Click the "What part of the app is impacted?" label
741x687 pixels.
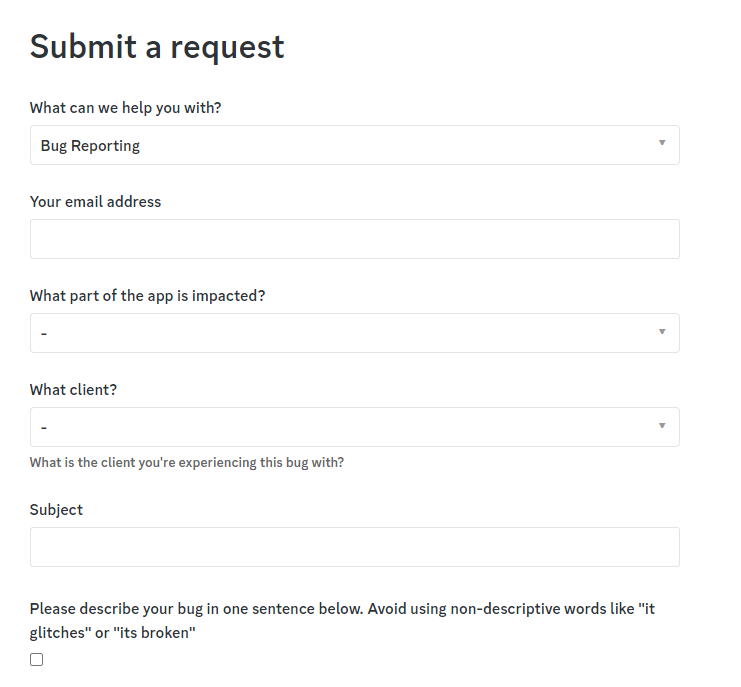coord(147,296)
